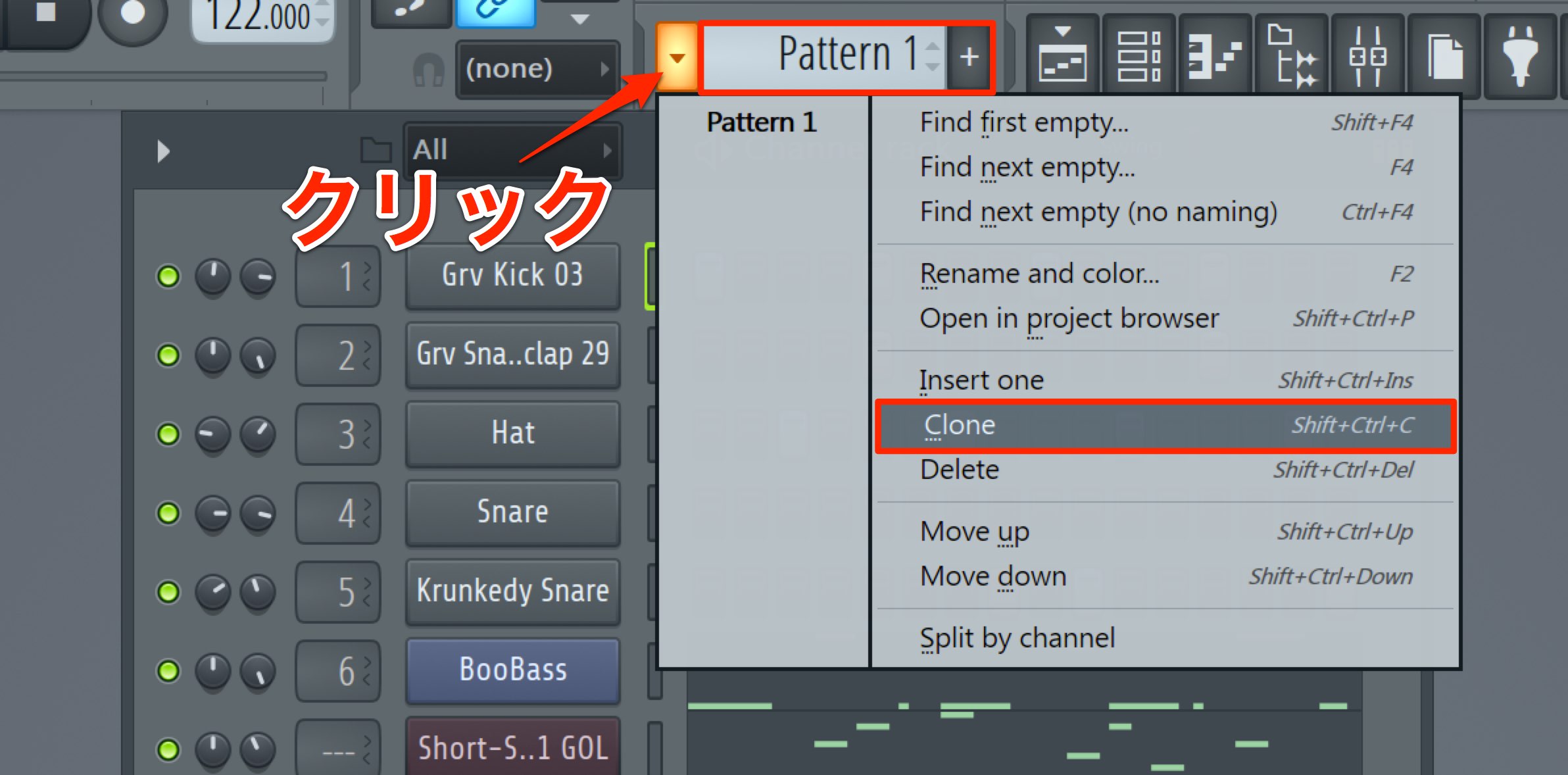
Task: Mute the BooBass channel
Action: (168, 671)
